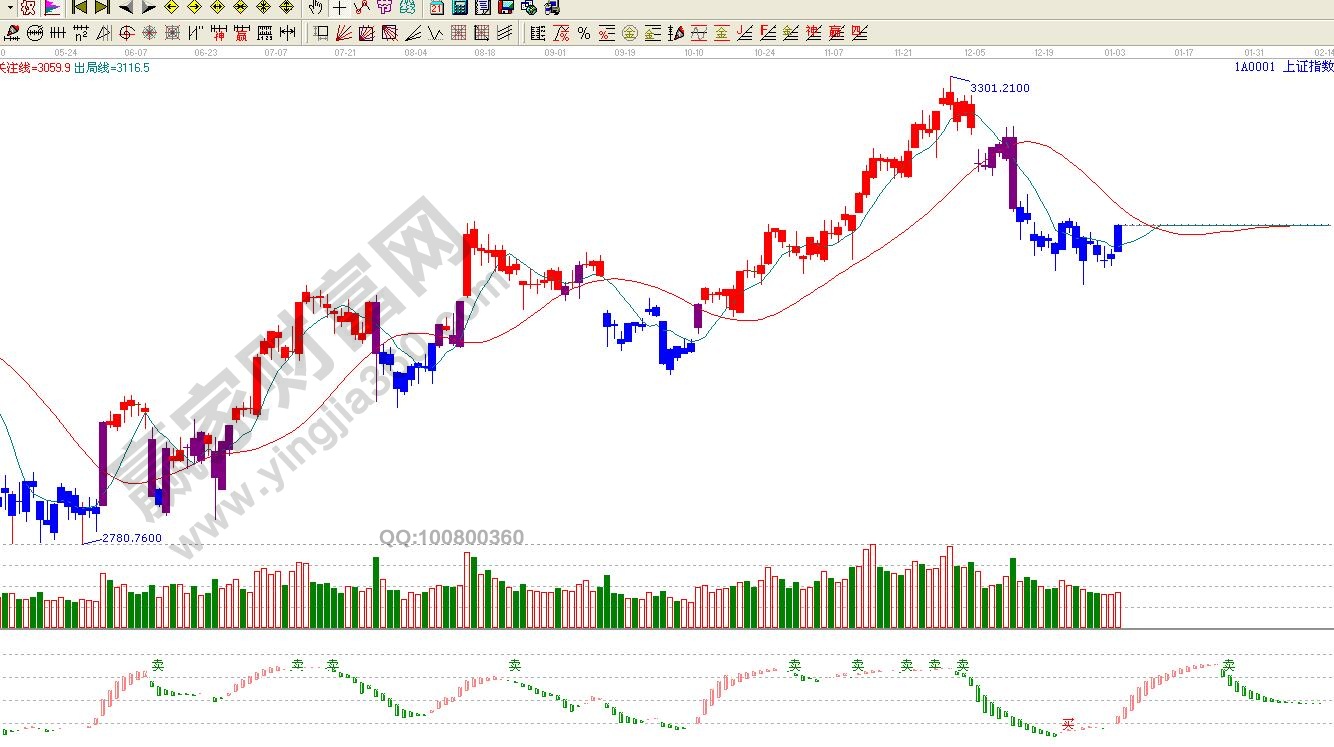Open the calculator tool
1334x747 pixels.
[x=460, y=8]
